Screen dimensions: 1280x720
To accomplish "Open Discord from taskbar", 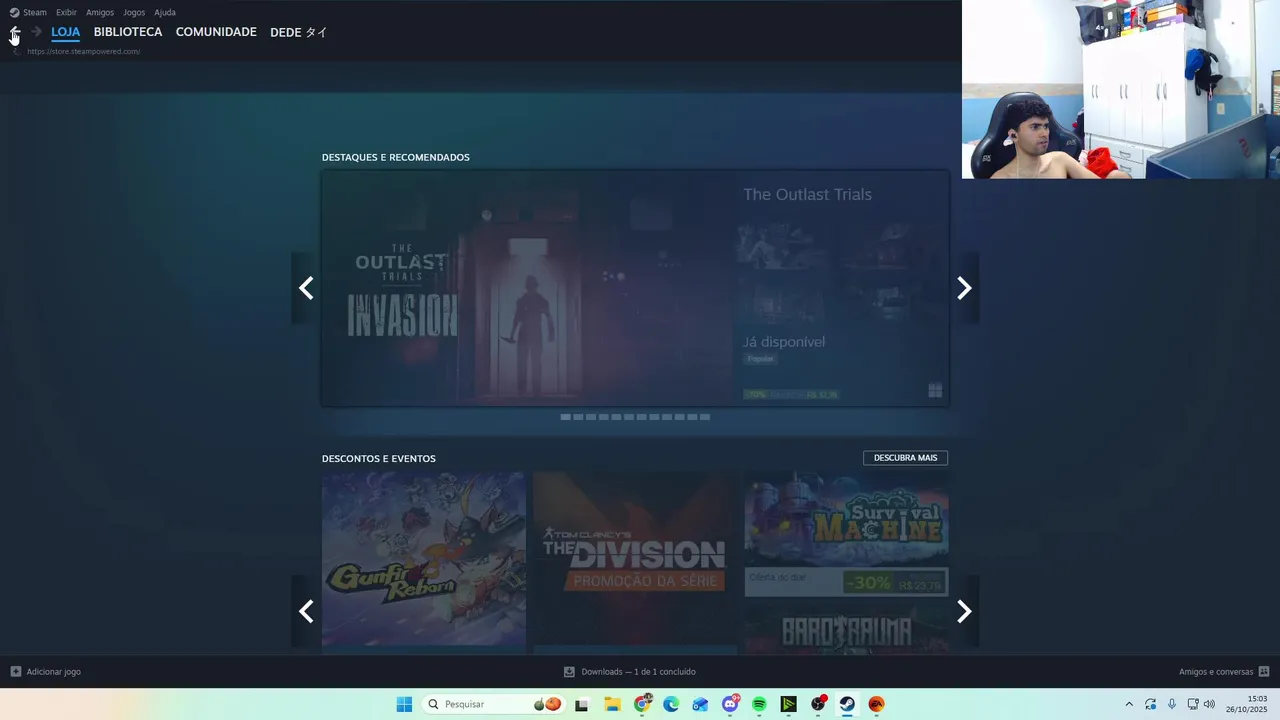I will click(x=730, y=704).
